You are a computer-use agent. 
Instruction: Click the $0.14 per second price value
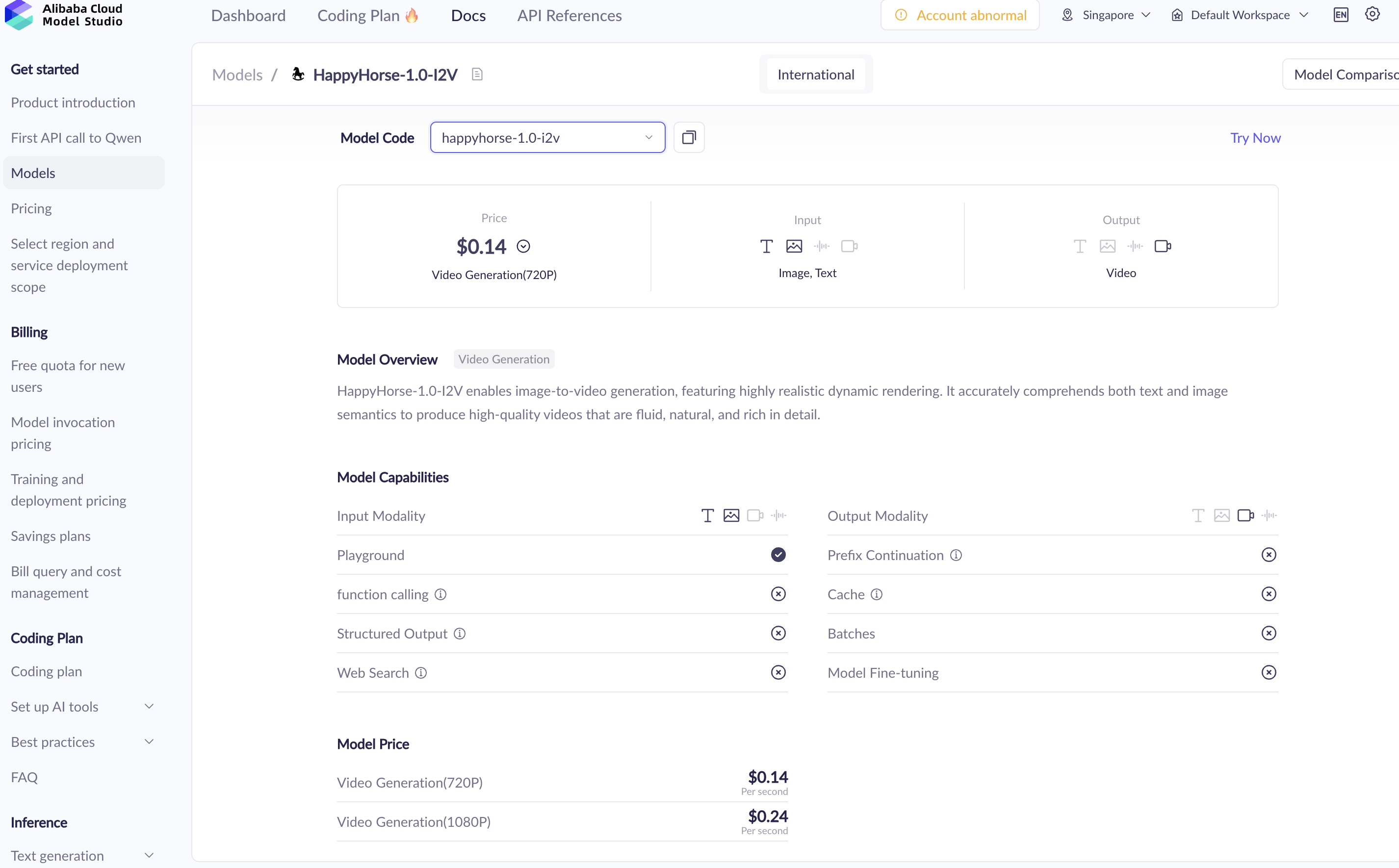[768, 777]
